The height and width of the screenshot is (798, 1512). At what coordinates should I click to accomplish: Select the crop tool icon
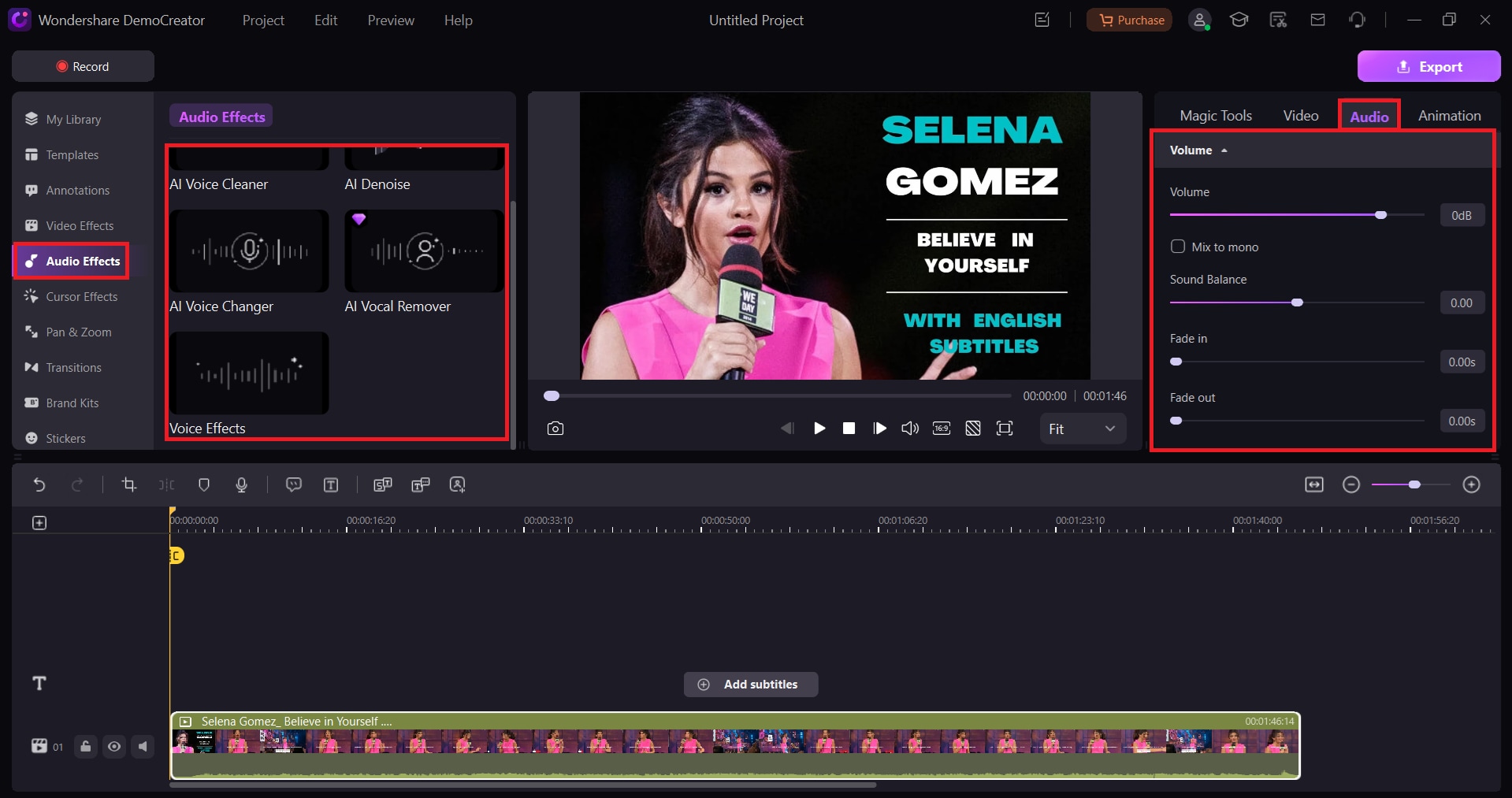[x=129, y=484]
